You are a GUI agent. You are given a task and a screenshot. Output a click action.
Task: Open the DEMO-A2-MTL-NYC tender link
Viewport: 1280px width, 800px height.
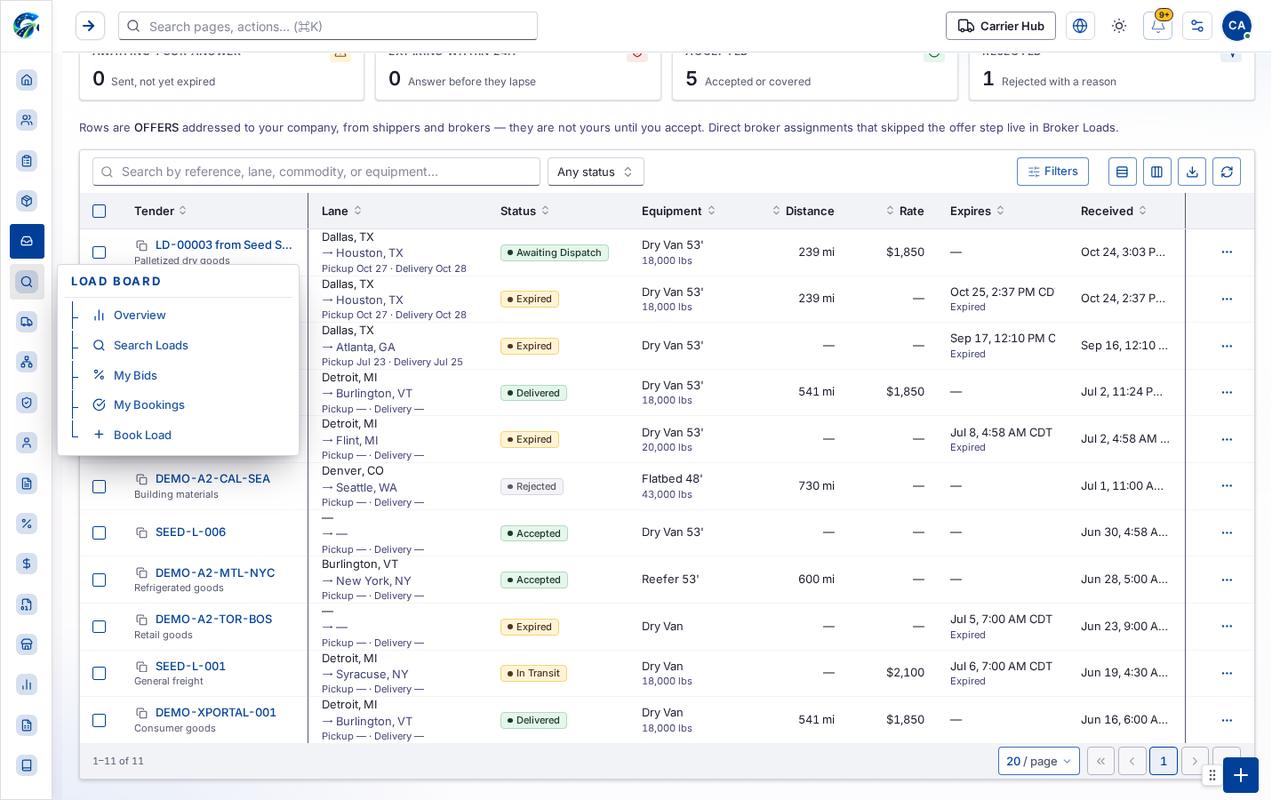215,573
